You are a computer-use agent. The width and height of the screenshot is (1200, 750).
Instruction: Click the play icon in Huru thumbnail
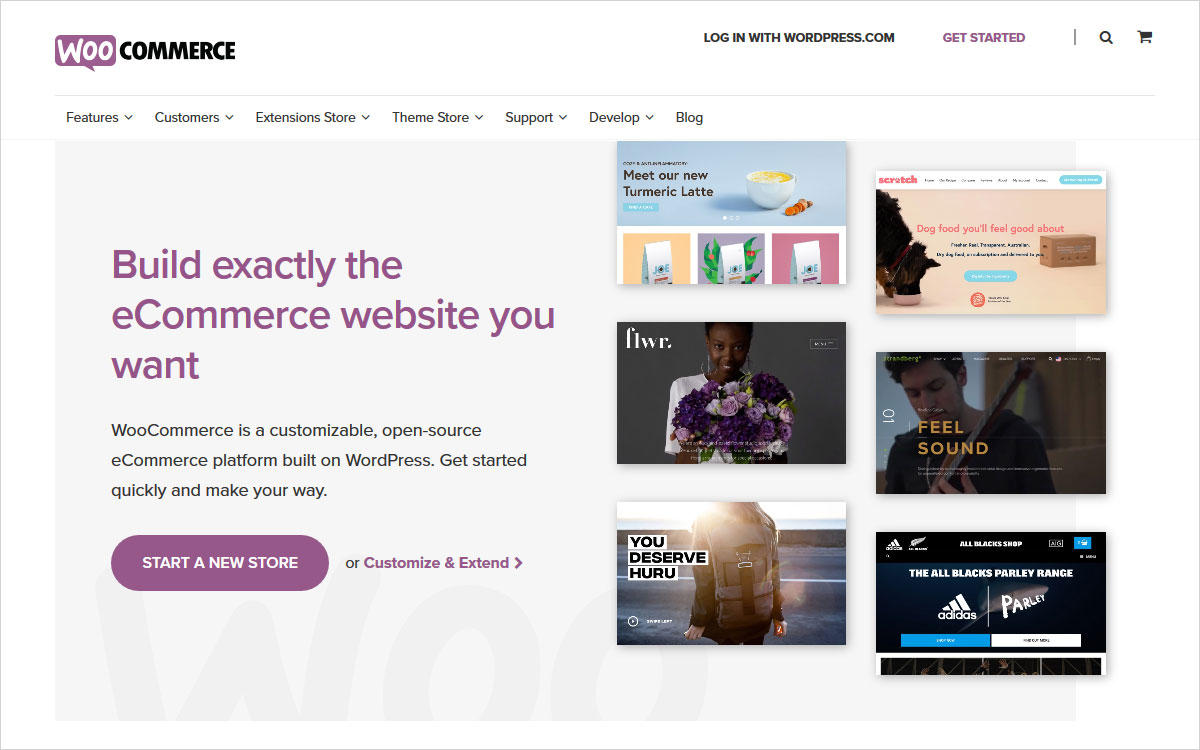[632, 621]
